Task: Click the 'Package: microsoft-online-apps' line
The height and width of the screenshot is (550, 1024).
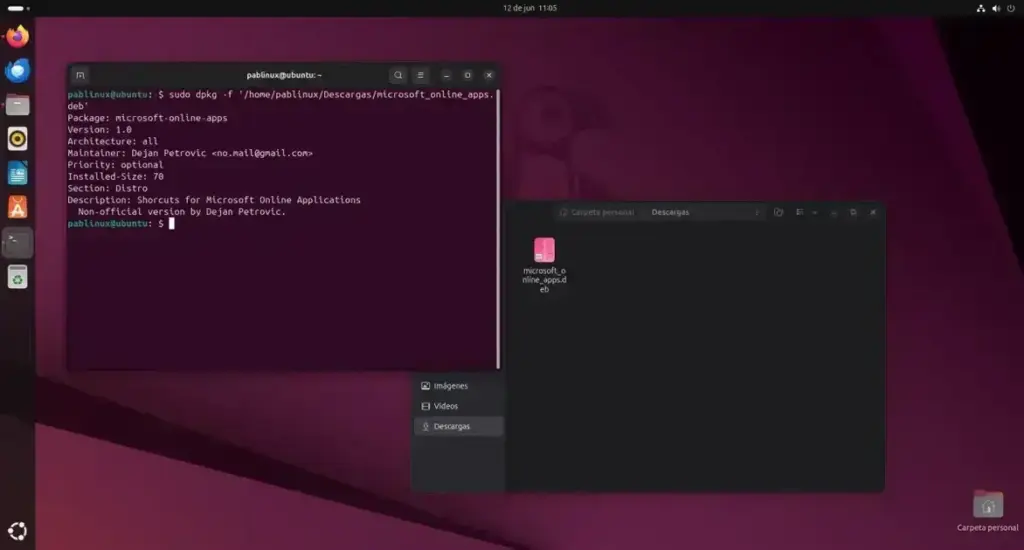Action: [x=148, y=118]
